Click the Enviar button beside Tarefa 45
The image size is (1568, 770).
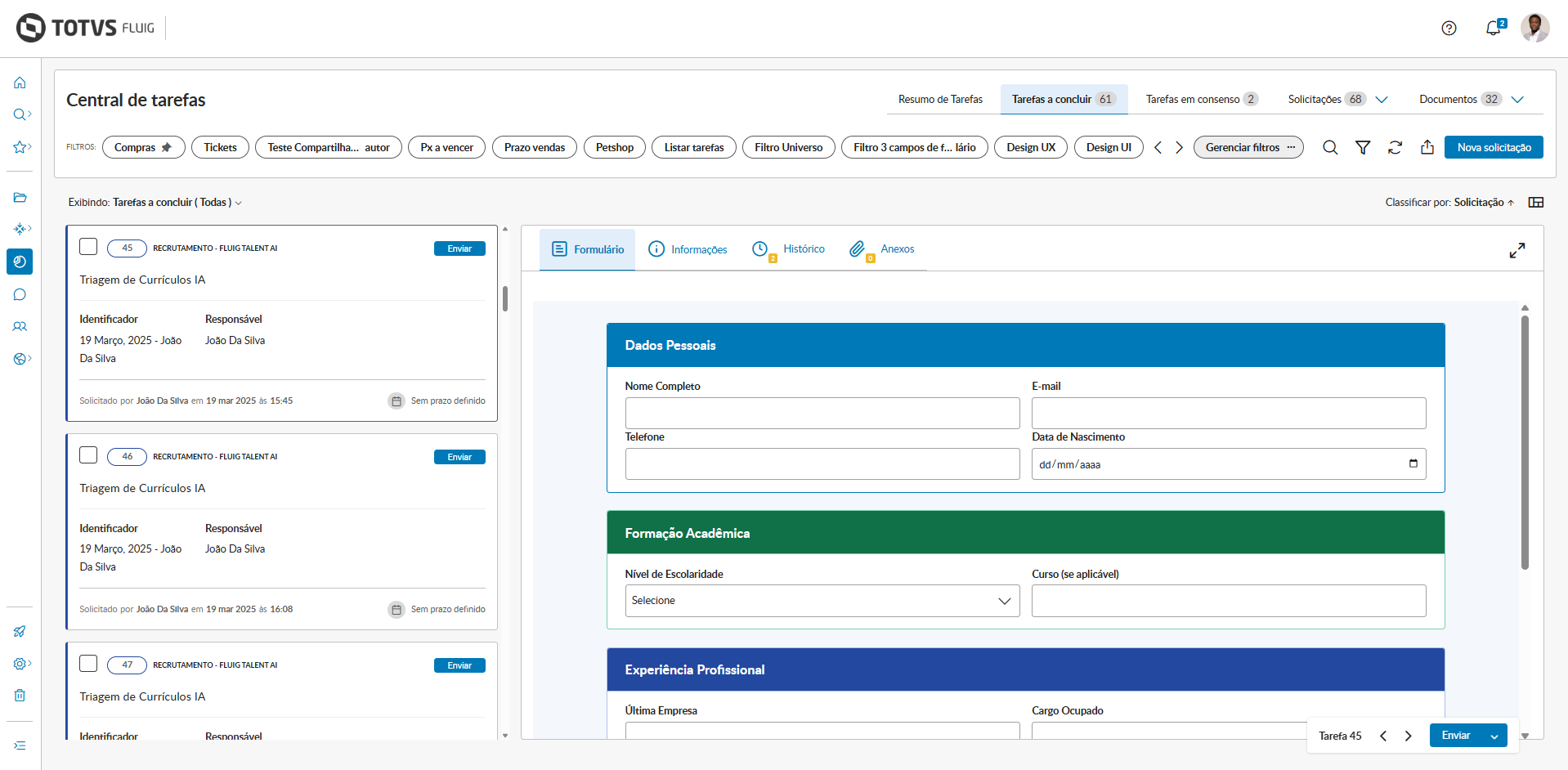[1456, 736]
